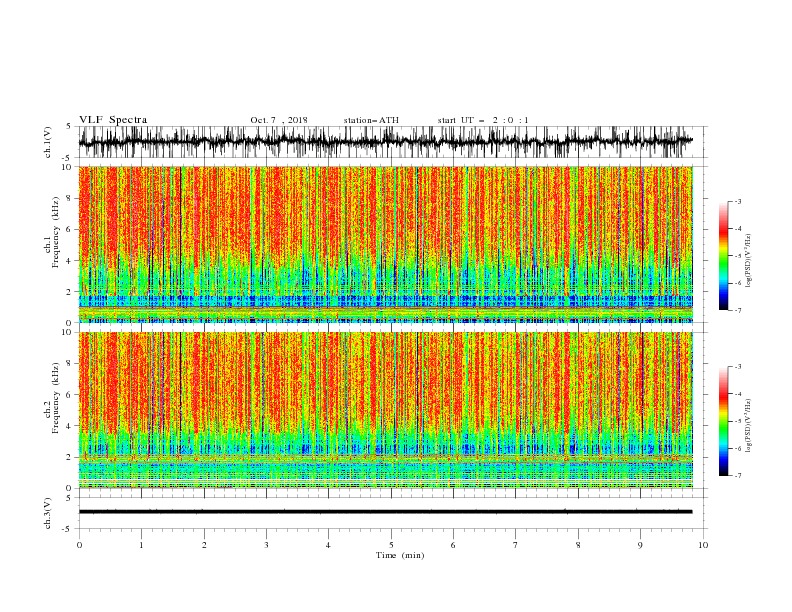Click the "4" kHz tick on ch.2 axis
Screen dimensions: 792x612
click(70, 426)
